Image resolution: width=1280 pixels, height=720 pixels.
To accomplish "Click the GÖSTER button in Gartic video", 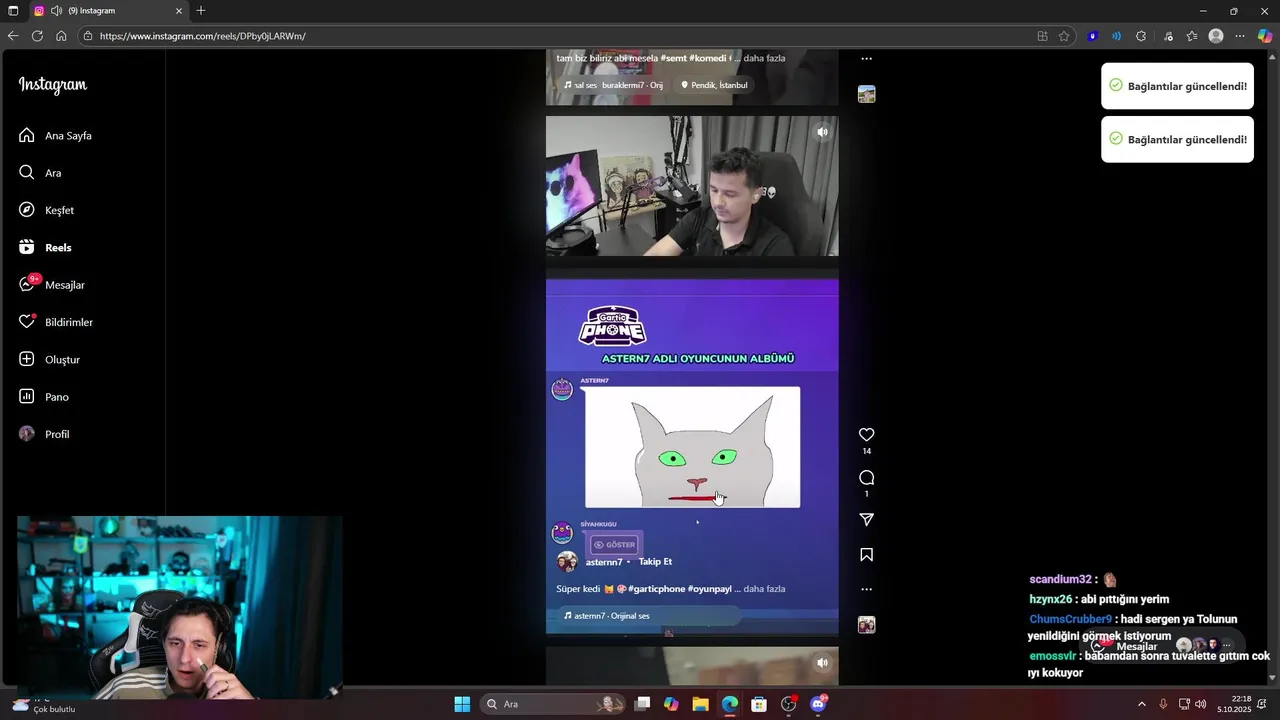I will [614, 545].
